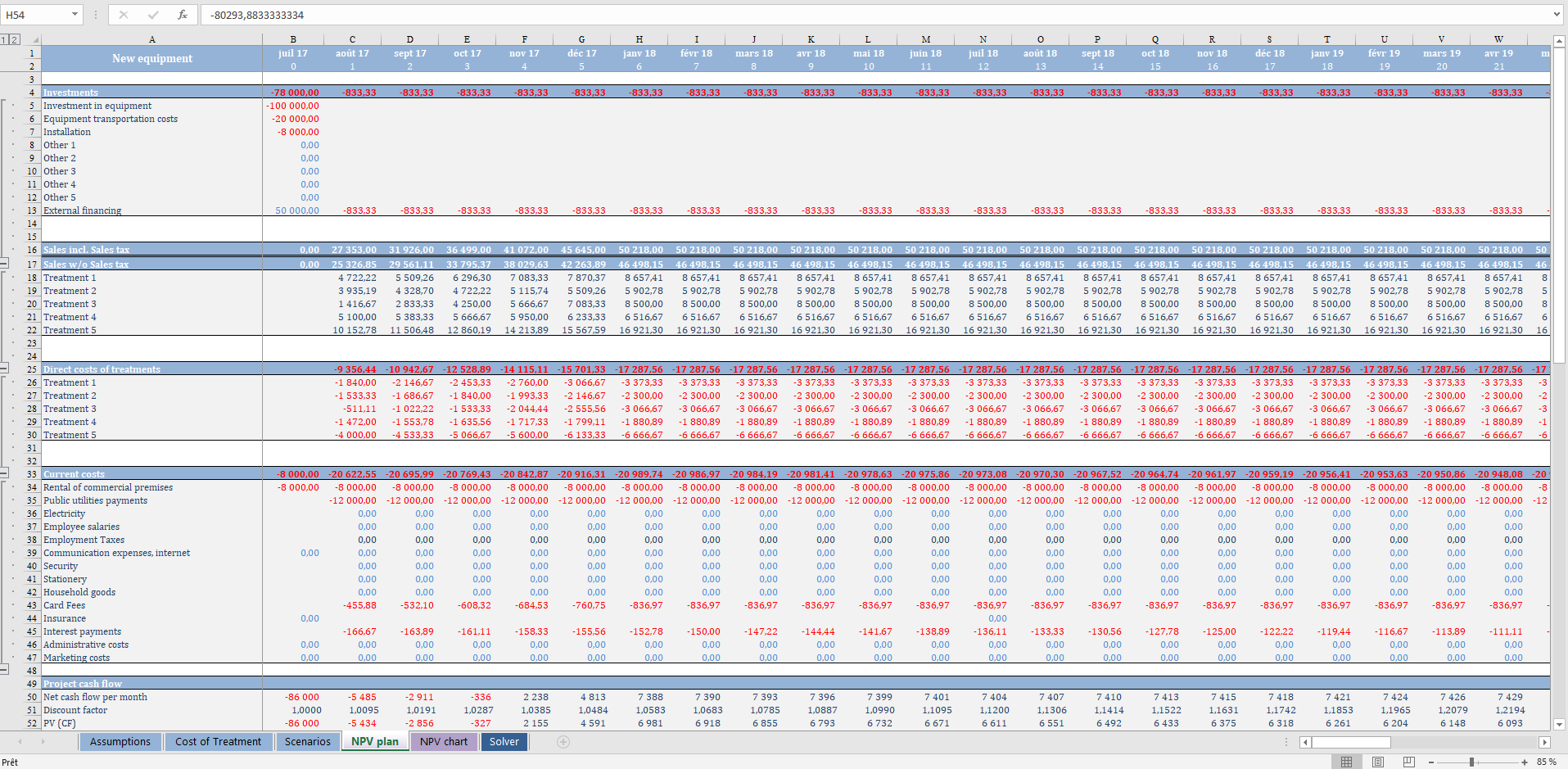The width and height of the screenshot is (1568, 769).
Task: Click the horizontal scrollbar thumb
Action: pyautogui.click(x=1352, y=742)
